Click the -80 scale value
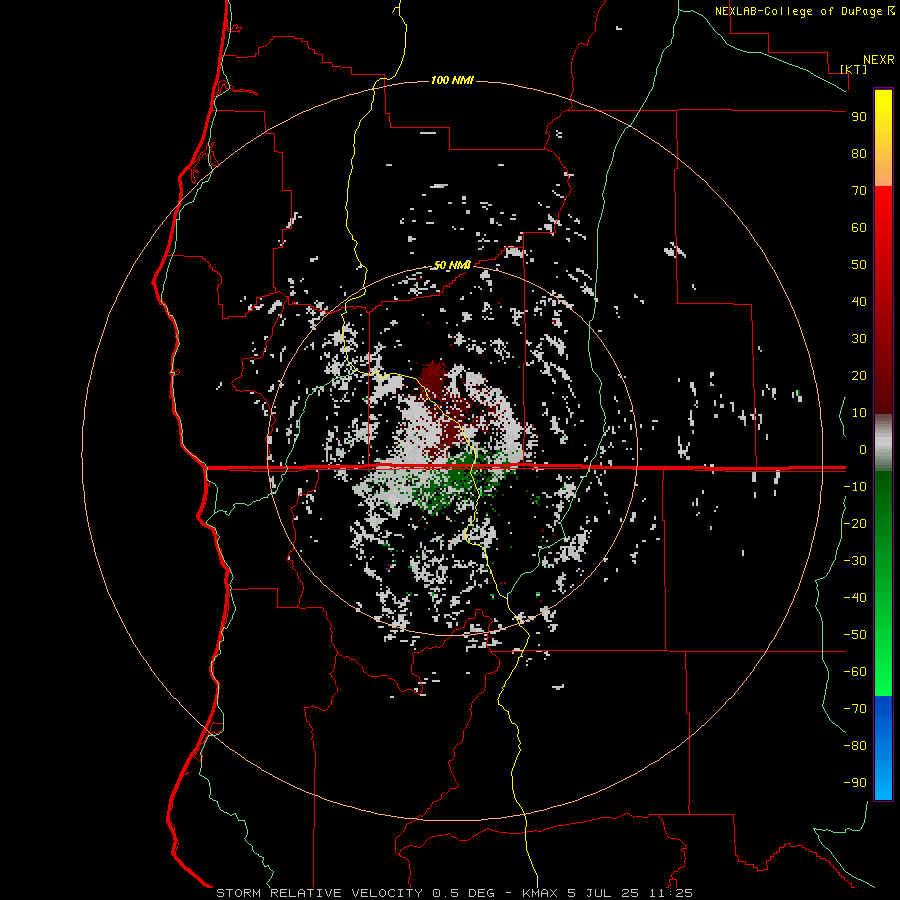 [x=855, y=746]
